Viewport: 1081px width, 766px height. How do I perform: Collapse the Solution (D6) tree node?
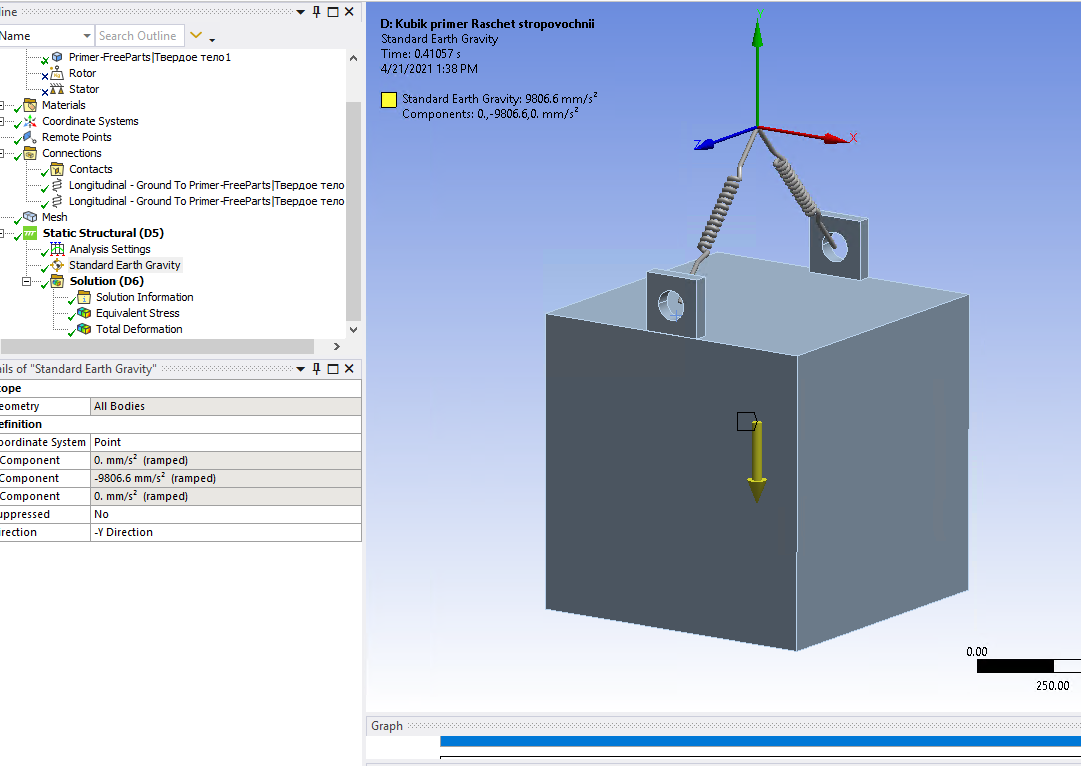(27, 281)
